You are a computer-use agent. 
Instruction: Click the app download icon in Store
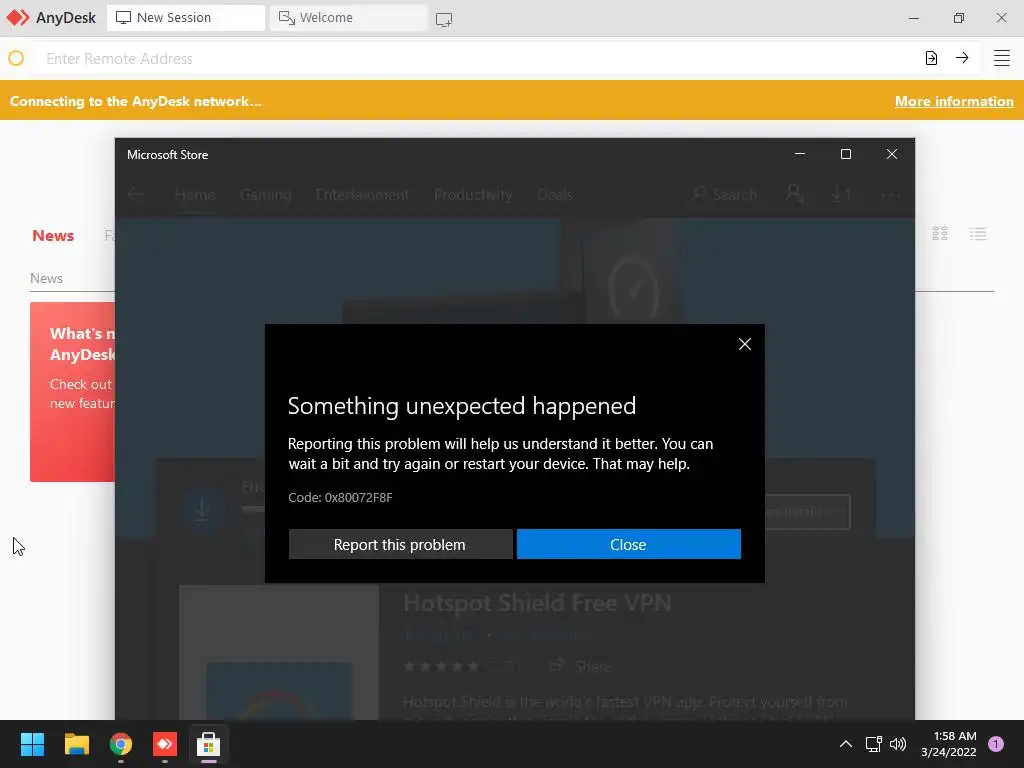(202, 507)
